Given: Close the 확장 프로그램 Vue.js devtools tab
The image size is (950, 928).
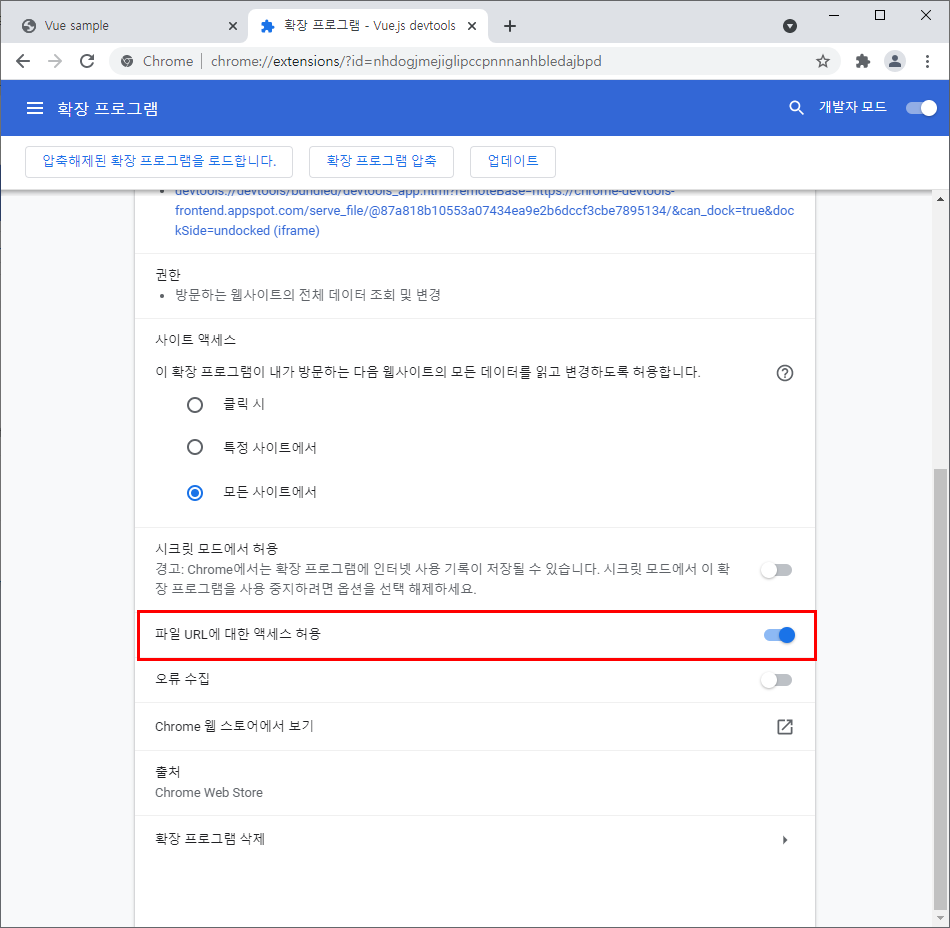Looking at the screenshot, I should (x=472, y=26).
